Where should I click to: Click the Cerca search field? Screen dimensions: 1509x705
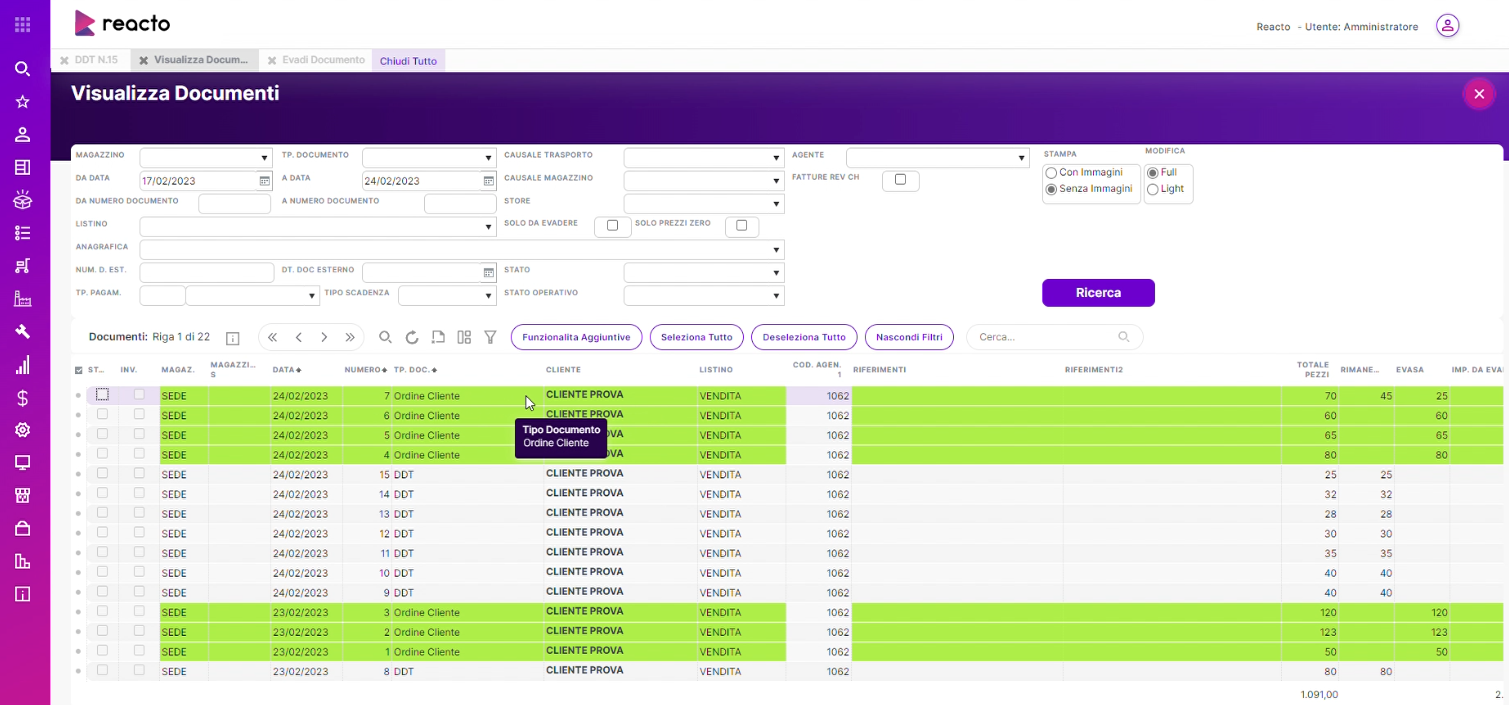tap(1046, 337)
